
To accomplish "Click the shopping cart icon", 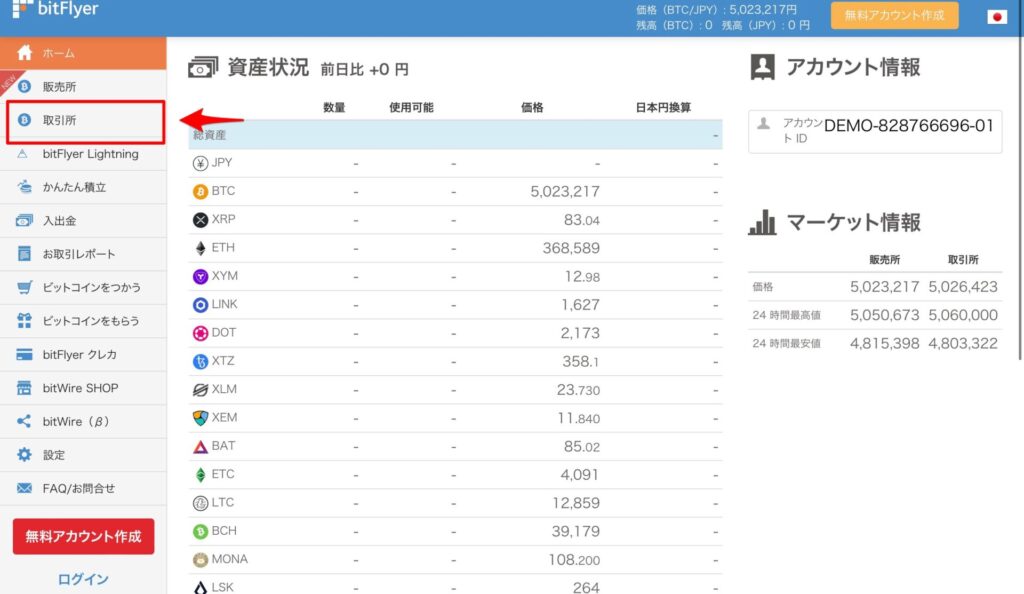I will pyautogui.click(x=24, y=287).
